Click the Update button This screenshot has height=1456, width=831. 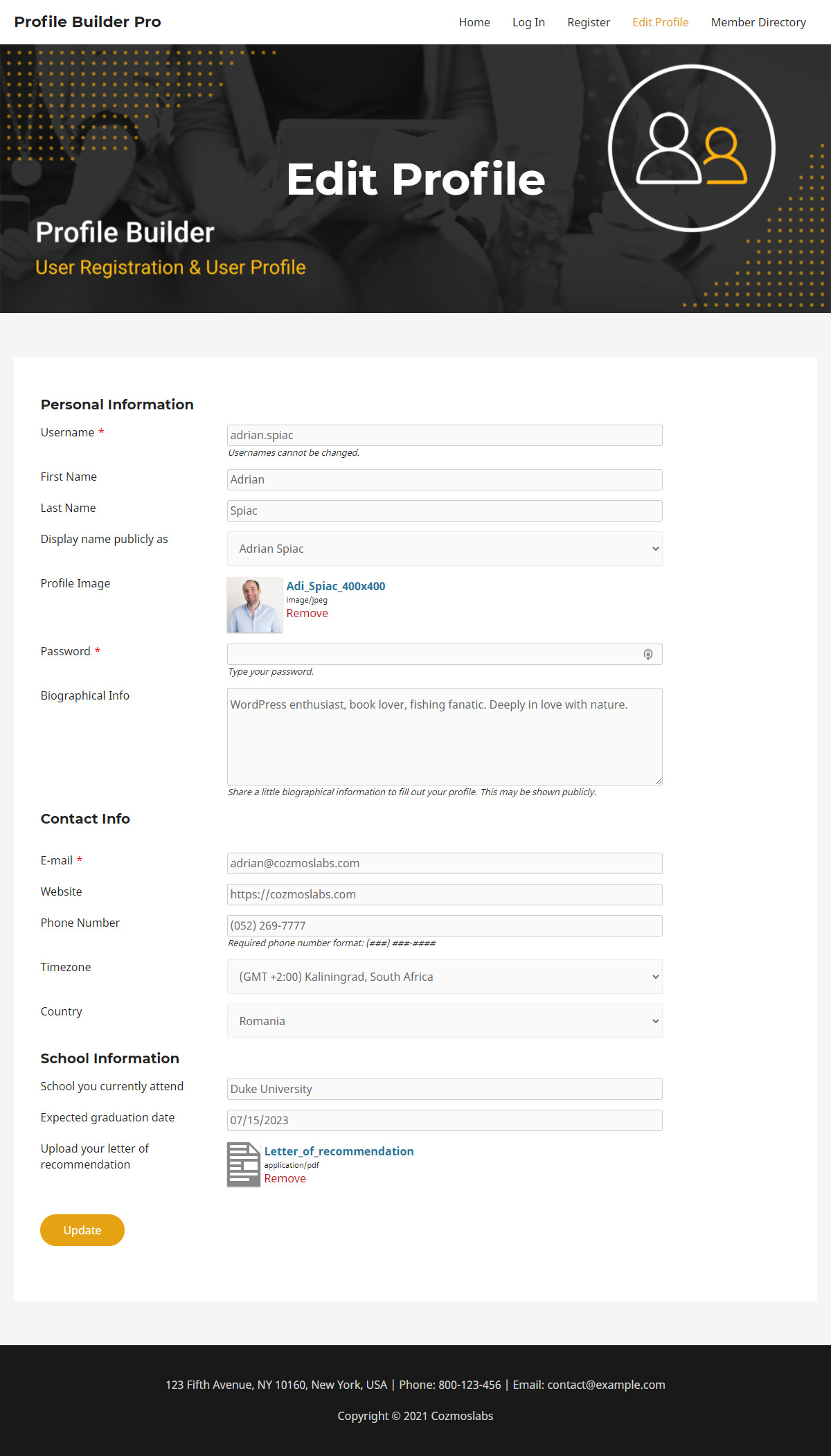[82, 1230]
